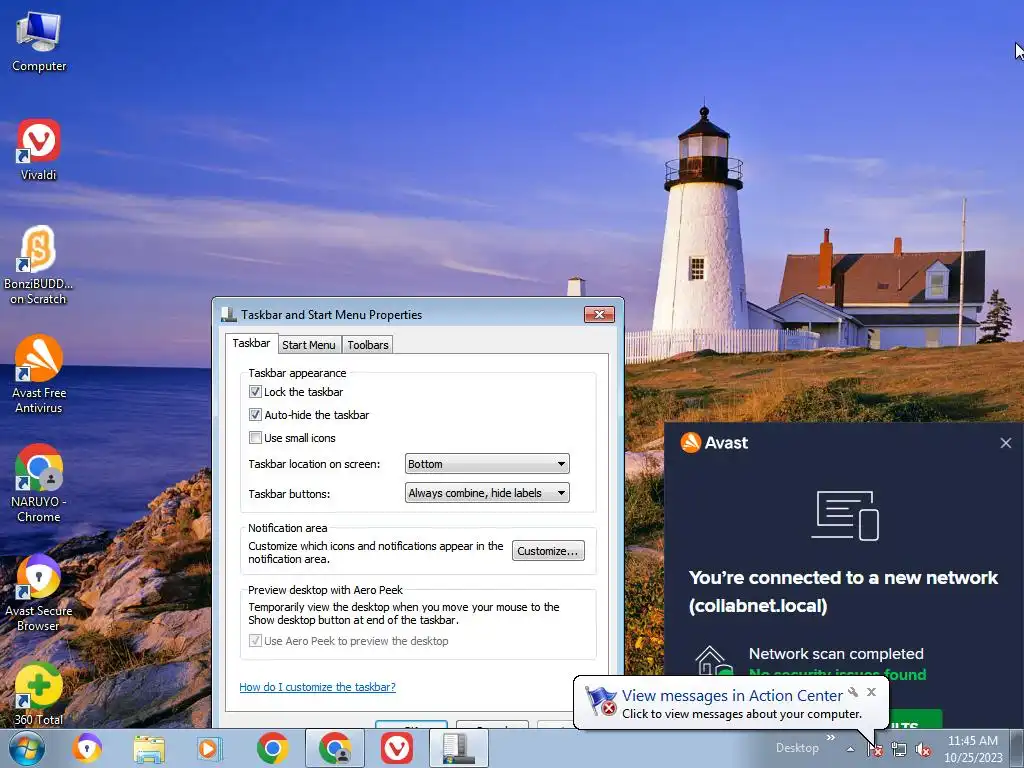The width and height of the screenshot is (1024, 768).
Task: Click the Desktop toolbar label in taskbar
Action: pos(797,748)
